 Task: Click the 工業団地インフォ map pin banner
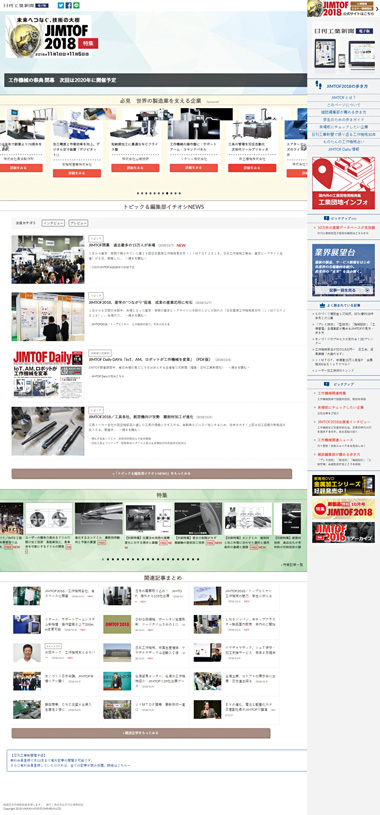pos(343,183)
